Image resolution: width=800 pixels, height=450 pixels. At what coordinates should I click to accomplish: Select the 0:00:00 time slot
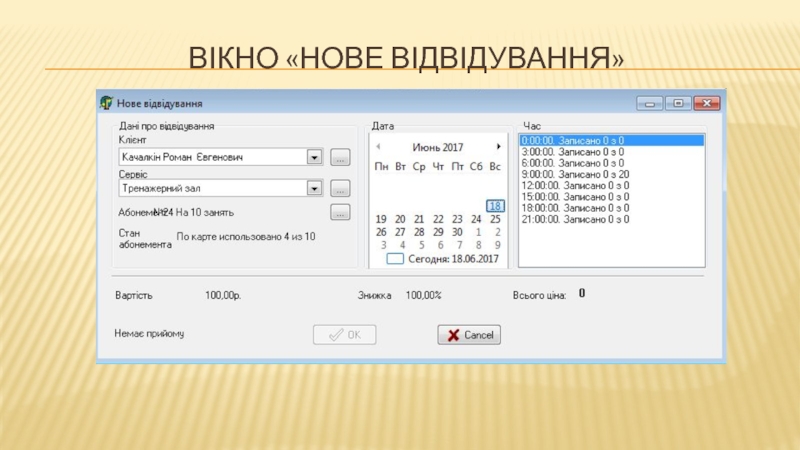click(574, 141)
